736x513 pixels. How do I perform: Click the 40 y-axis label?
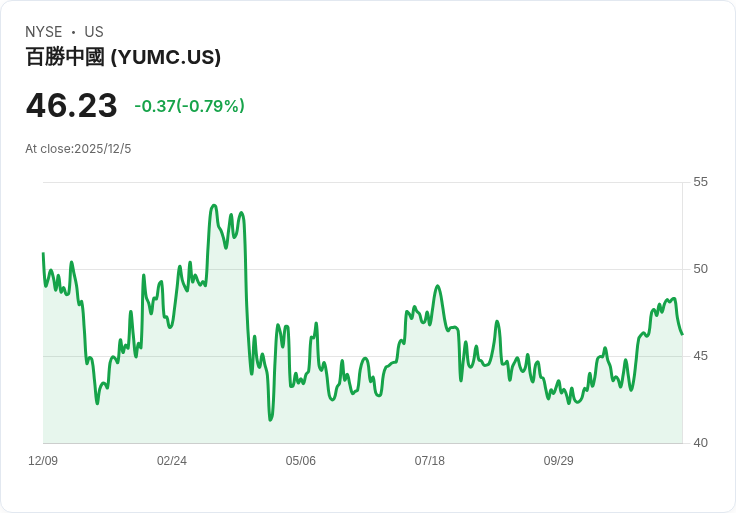point(700,443)
